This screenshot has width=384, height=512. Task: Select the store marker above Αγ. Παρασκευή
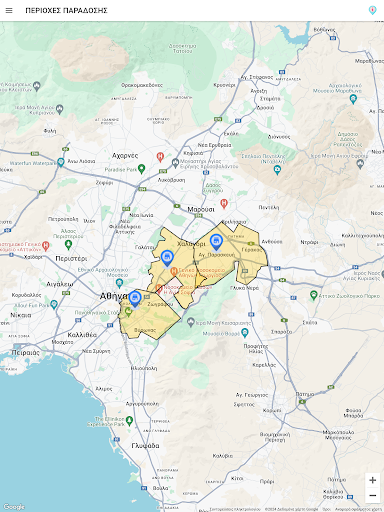point(216,242)
